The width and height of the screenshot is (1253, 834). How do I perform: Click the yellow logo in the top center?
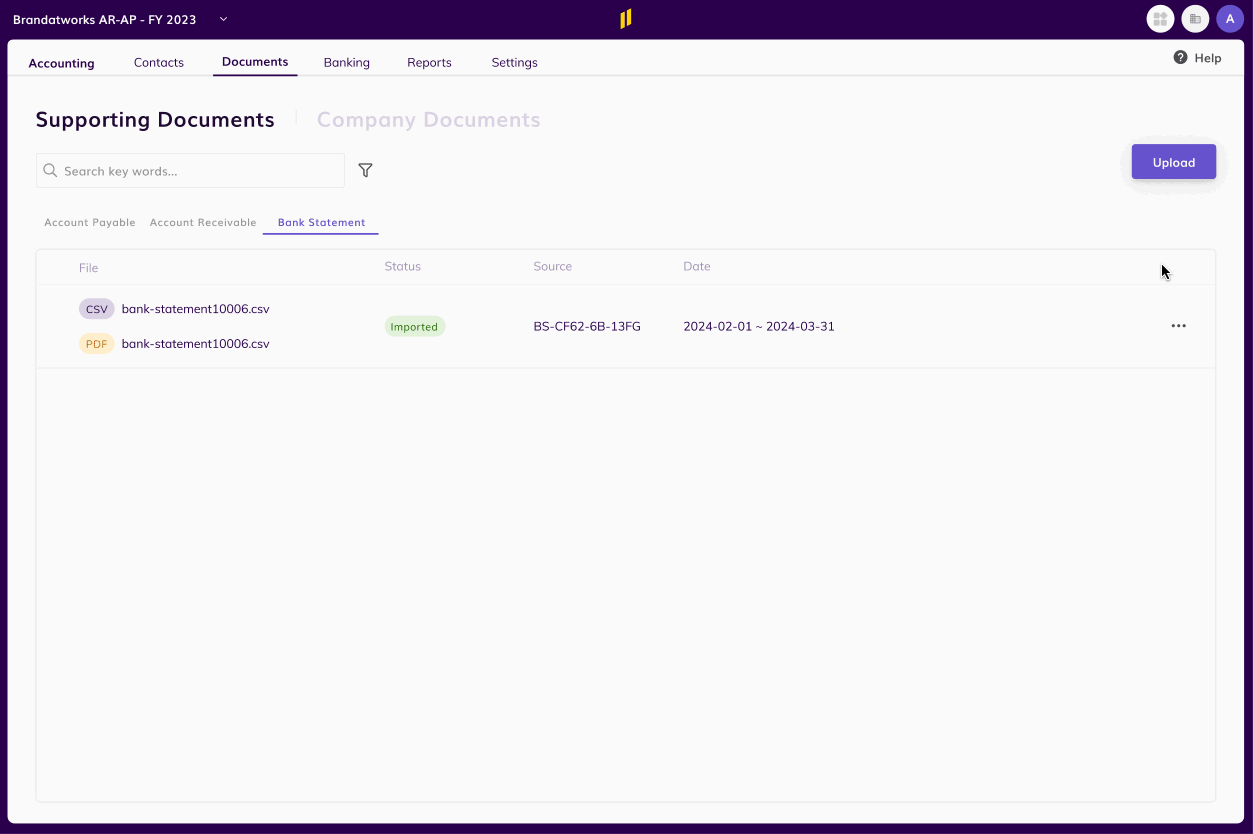pyautogui.click(x=626, y=17)
